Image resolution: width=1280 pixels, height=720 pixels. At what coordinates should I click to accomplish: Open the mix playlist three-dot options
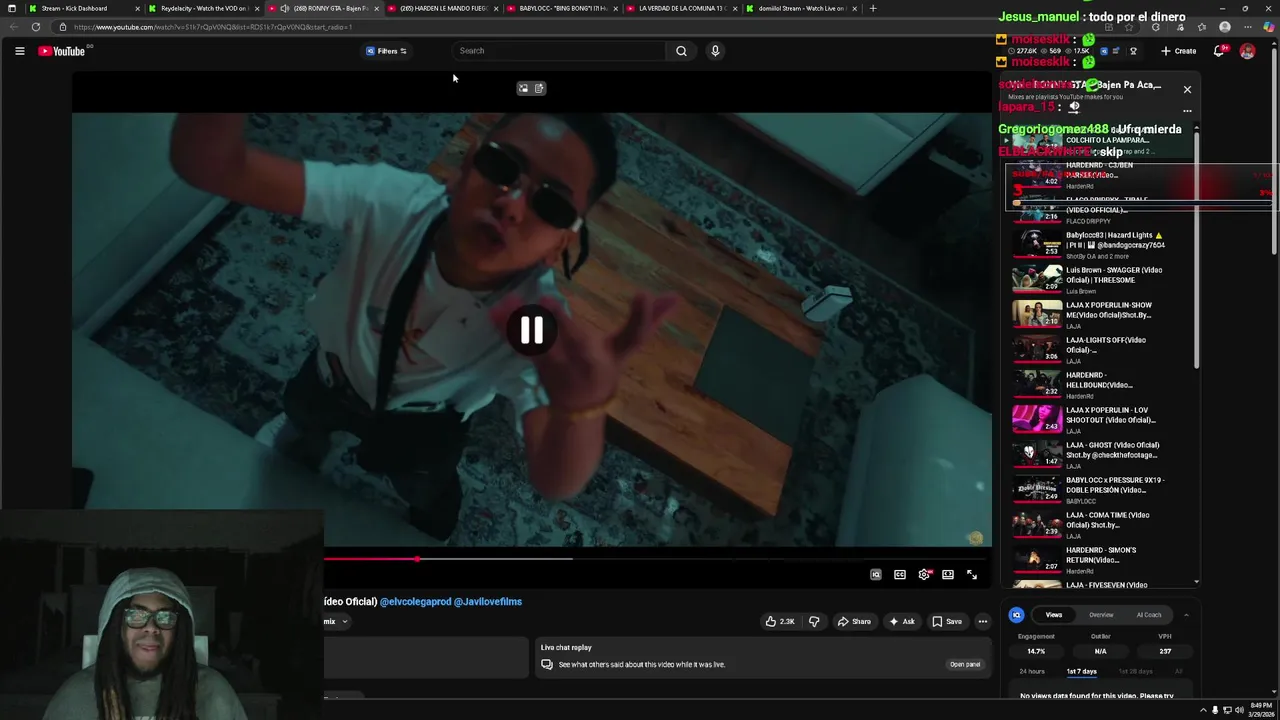coord(1187,111)
